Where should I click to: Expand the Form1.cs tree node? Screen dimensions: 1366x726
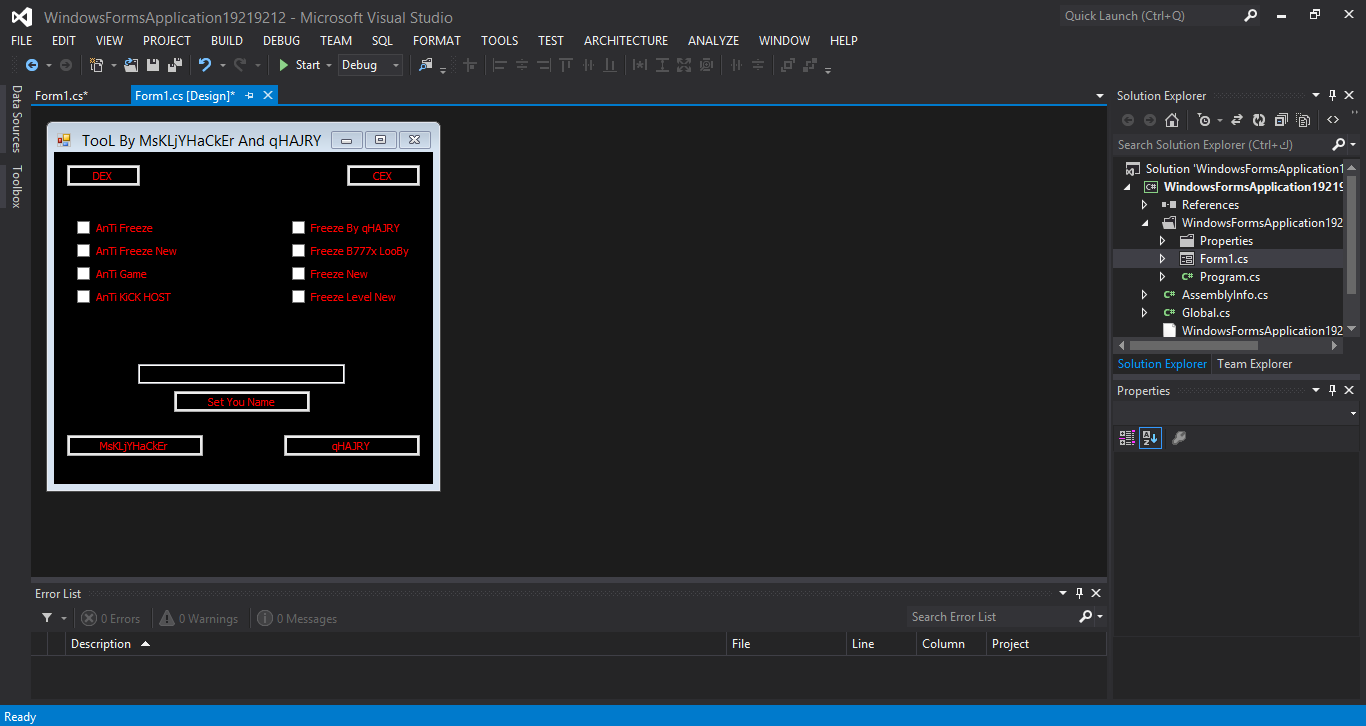point(1163,259)
